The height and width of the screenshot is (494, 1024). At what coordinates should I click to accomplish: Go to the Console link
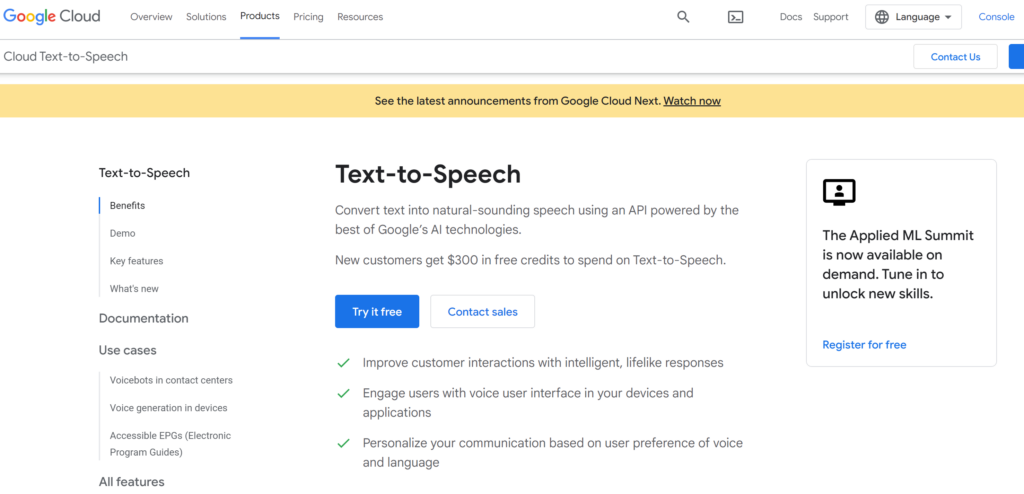tap(996, 17)
